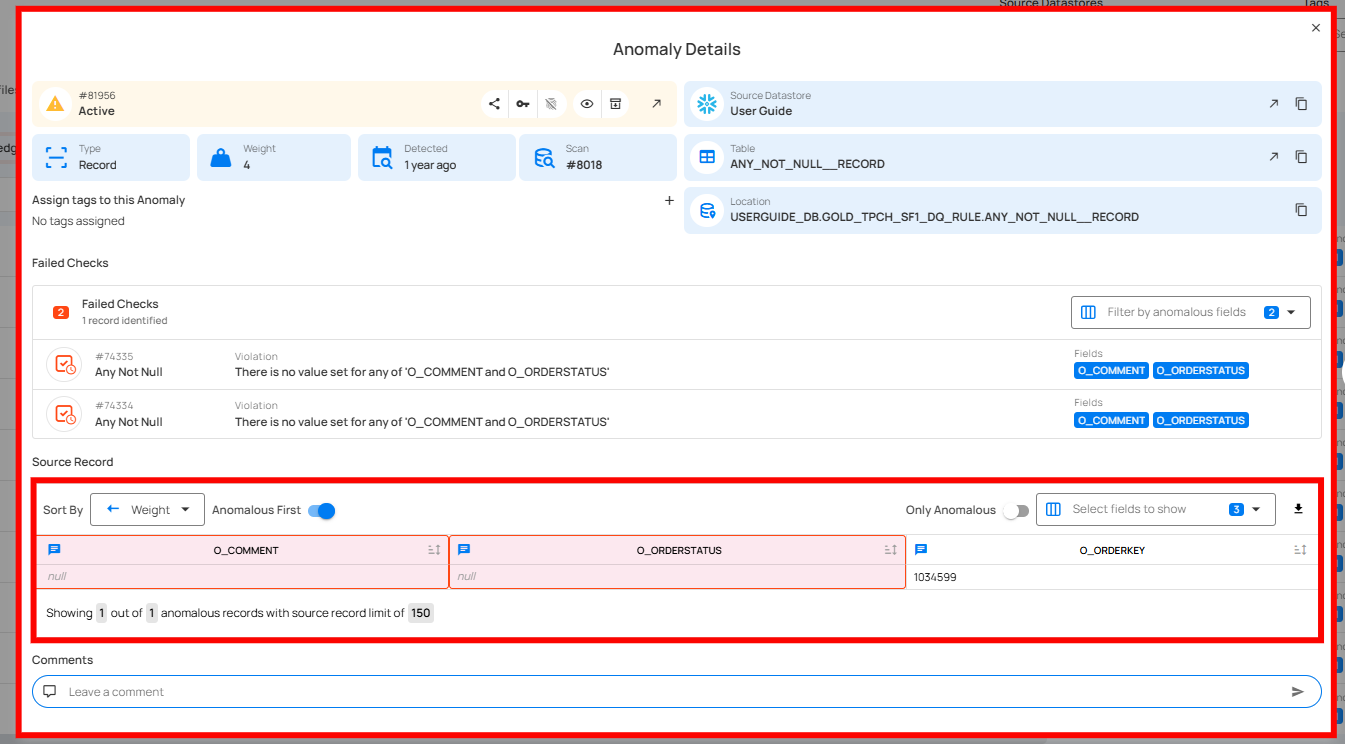Copy the Location path
This screenshot has height=744, width=1345.
(x=1301, y=210)
